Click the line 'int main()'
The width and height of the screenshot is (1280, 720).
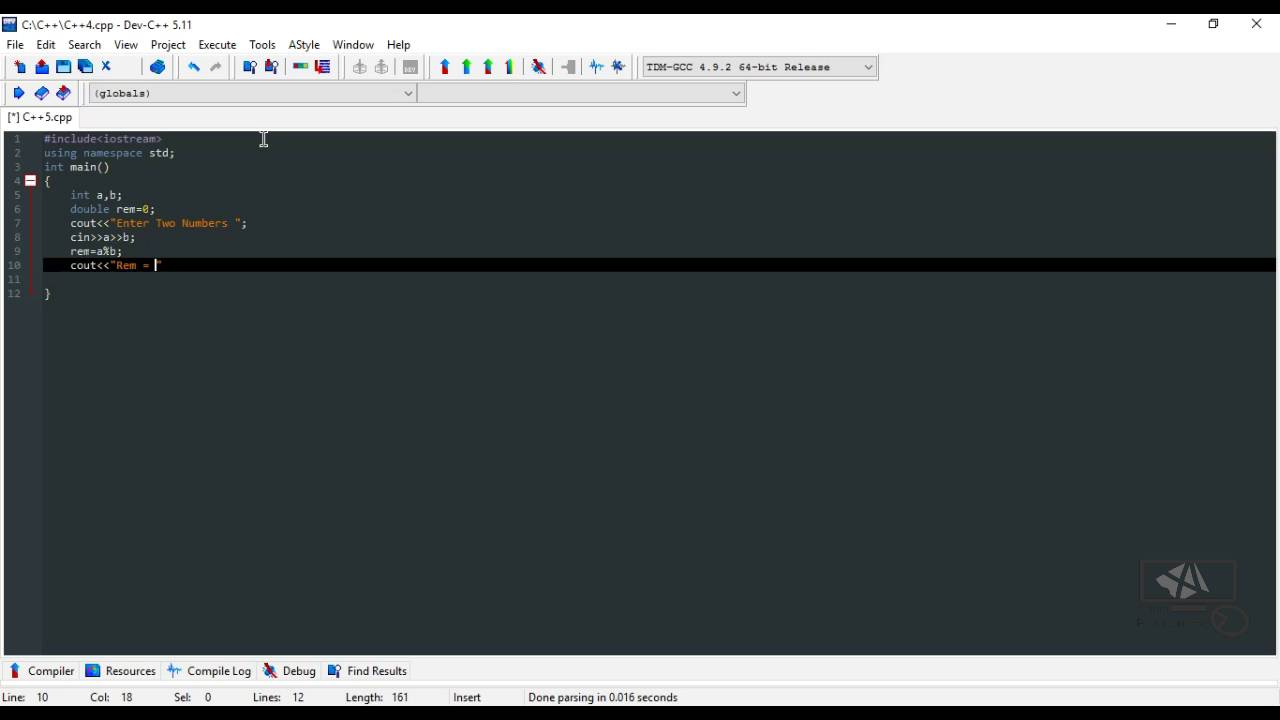77,167
